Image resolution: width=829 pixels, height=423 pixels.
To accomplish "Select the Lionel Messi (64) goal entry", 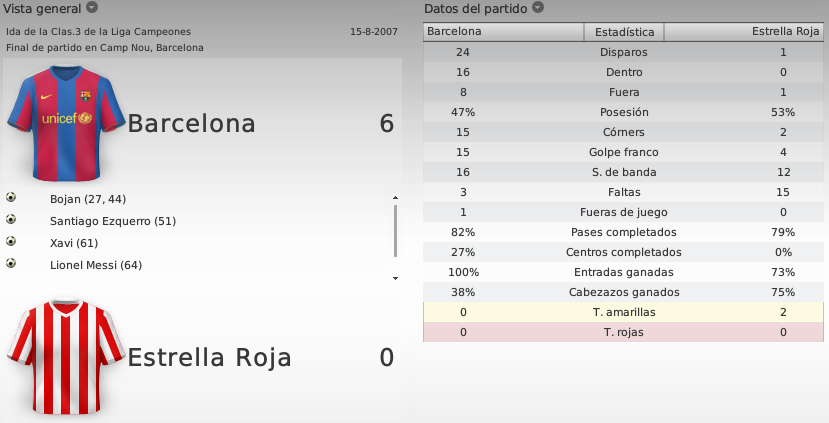I will [96, 265].
